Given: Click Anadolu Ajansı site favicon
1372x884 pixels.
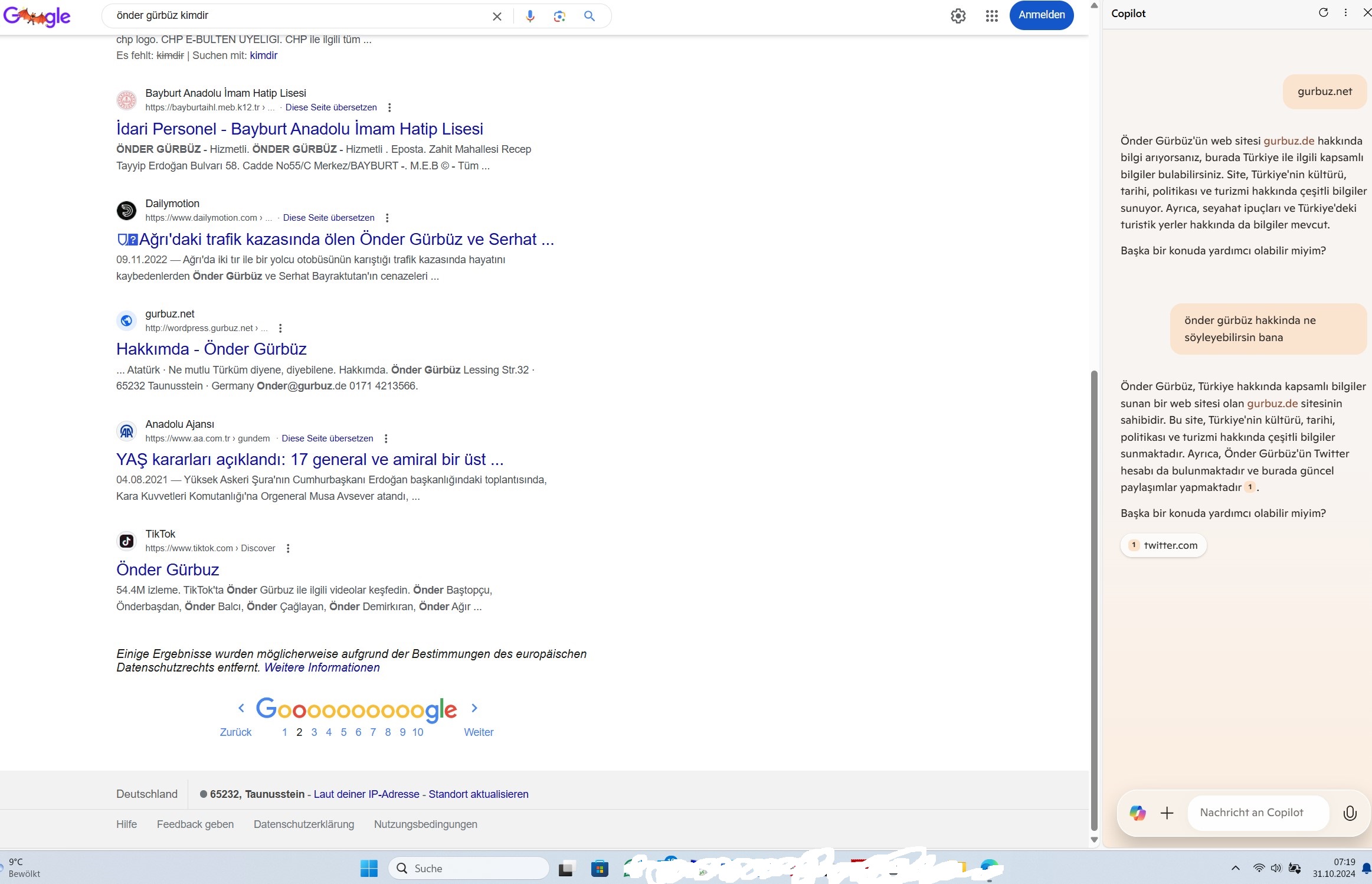Looking at the screenshot, I should click(x=126, y=431).
